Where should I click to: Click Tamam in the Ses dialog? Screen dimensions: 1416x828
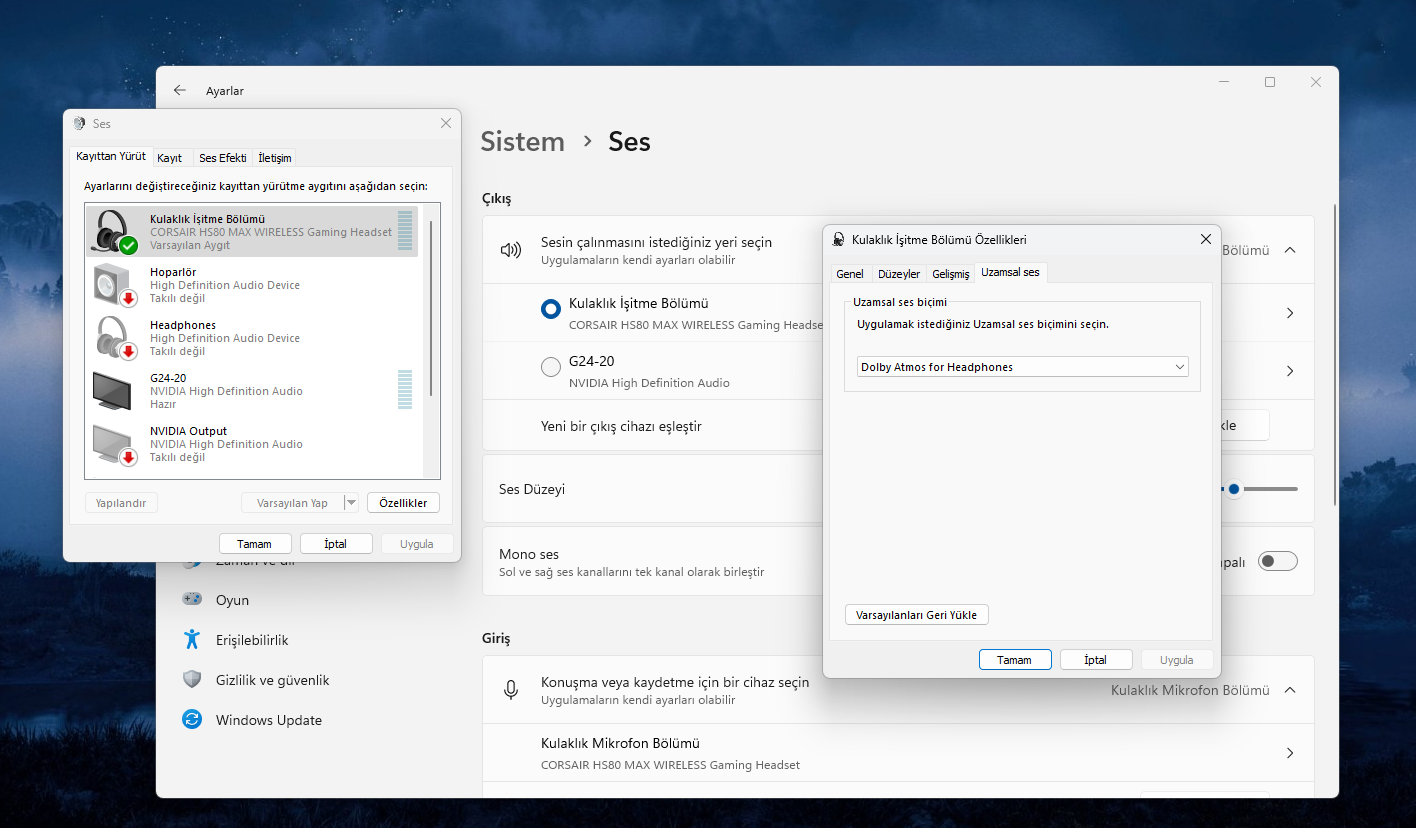(255, 544)
